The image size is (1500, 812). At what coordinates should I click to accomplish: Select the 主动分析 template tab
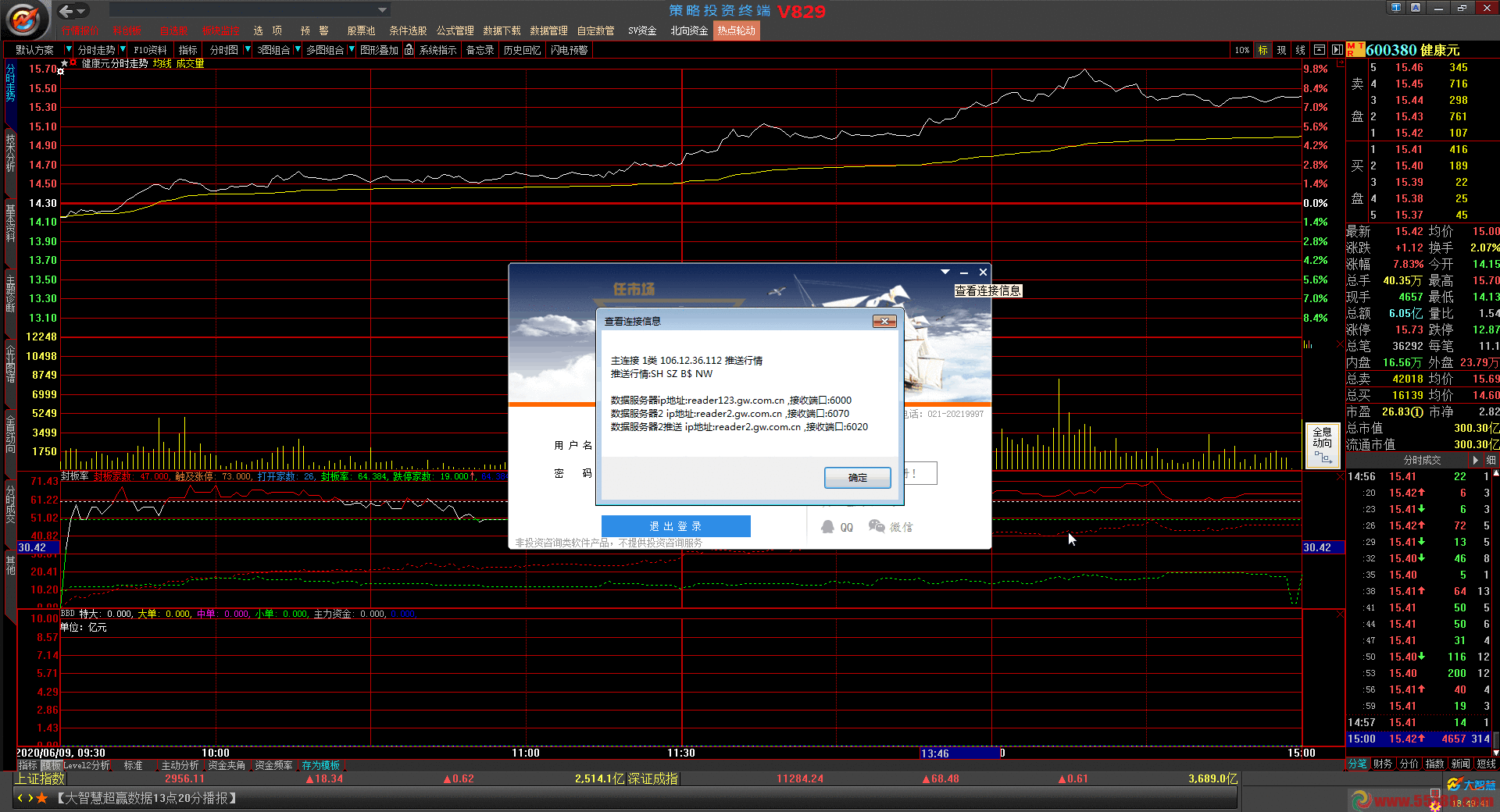180,765
